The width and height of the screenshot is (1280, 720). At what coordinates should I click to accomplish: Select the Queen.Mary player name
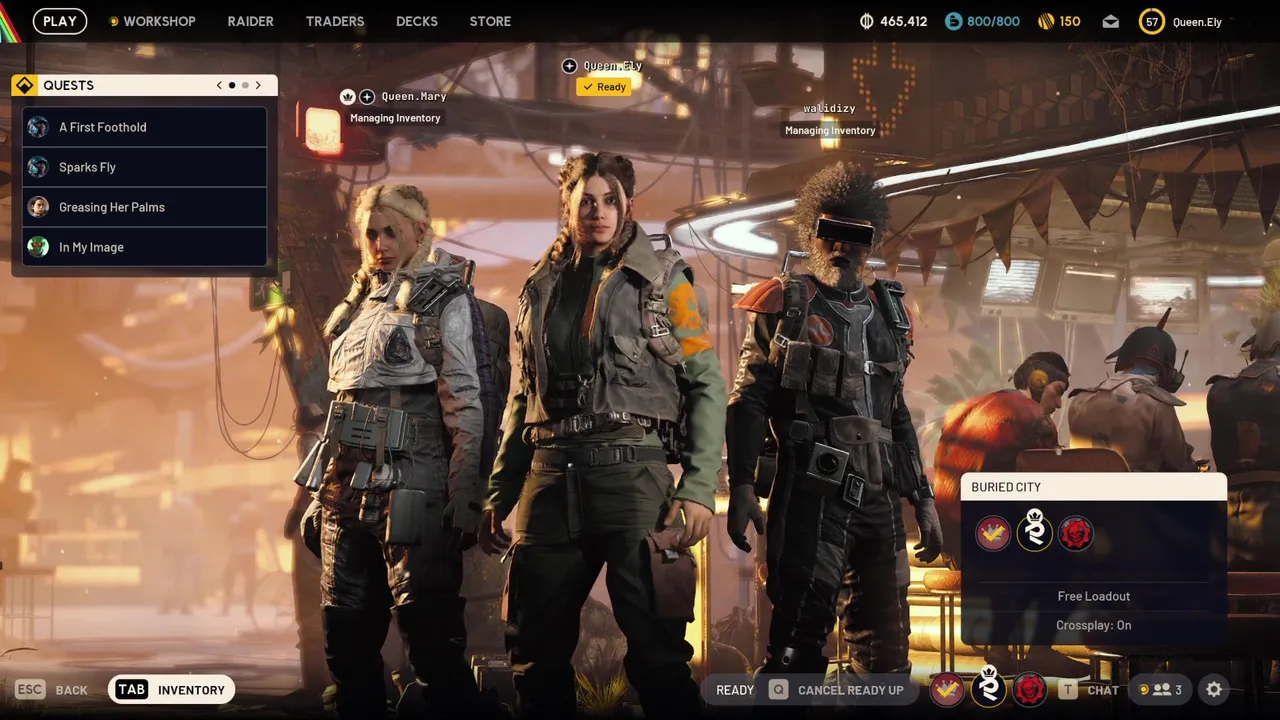414,97
